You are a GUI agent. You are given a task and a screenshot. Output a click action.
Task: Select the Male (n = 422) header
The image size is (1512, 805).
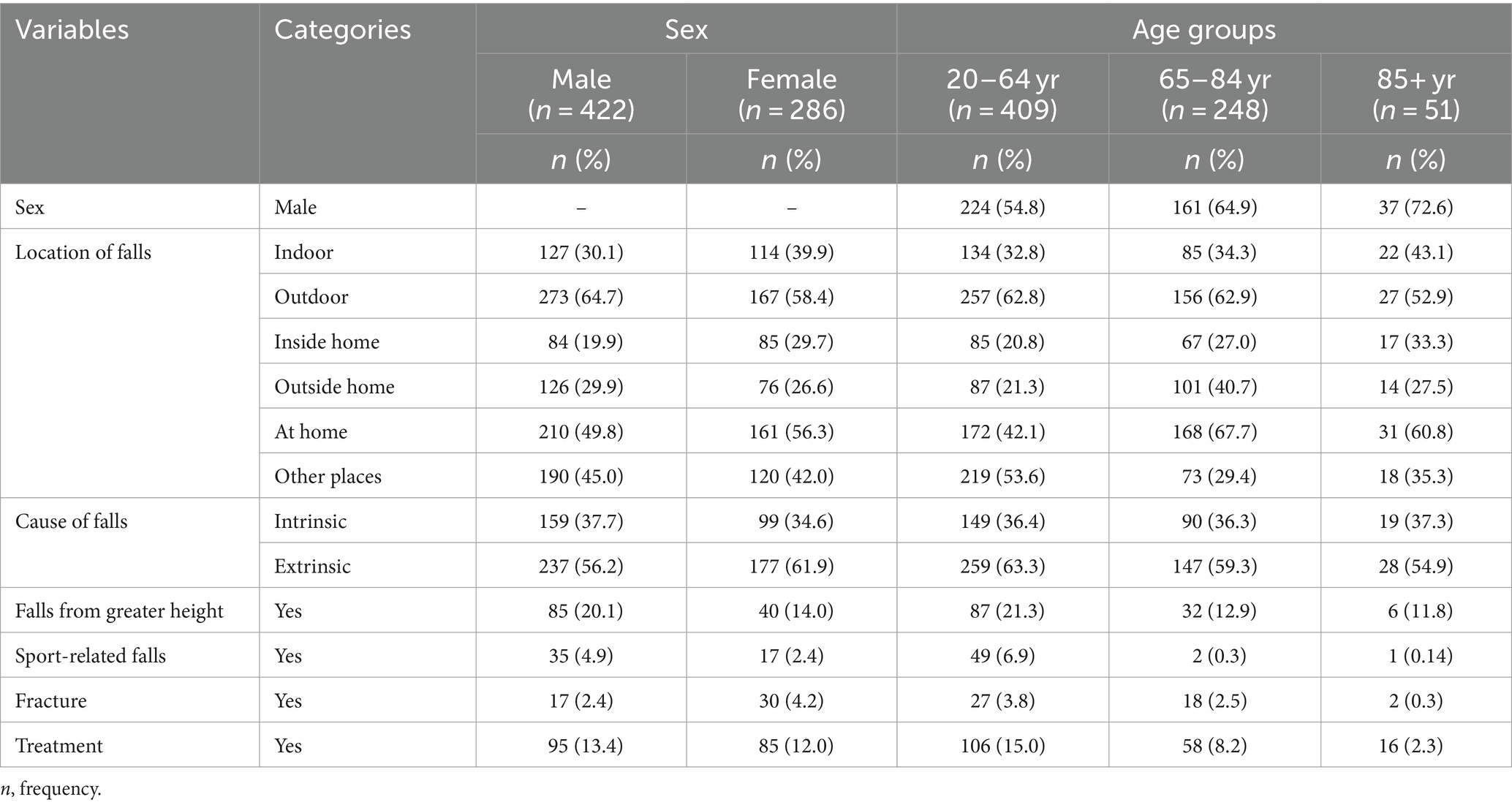[x=581, y=94]
